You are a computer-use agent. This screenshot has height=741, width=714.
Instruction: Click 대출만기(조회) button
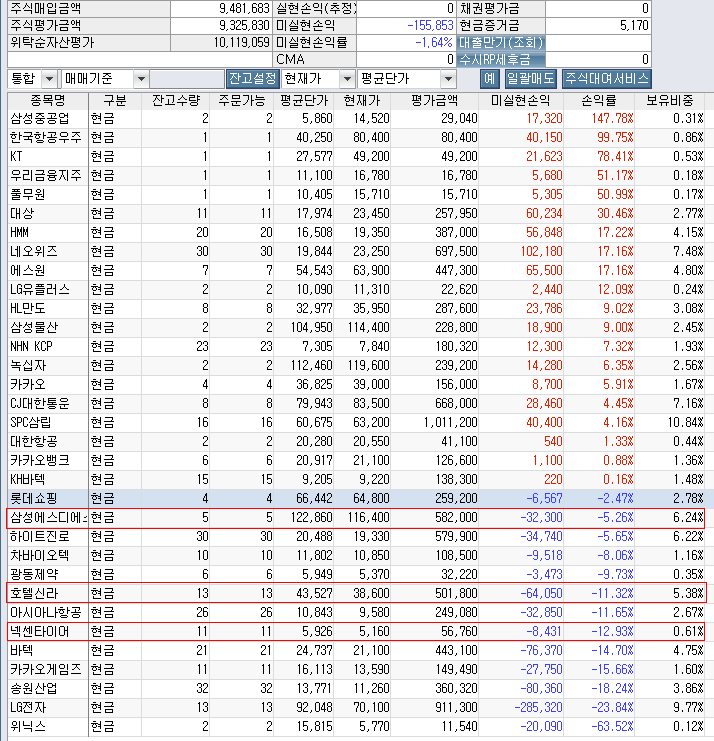501,43
